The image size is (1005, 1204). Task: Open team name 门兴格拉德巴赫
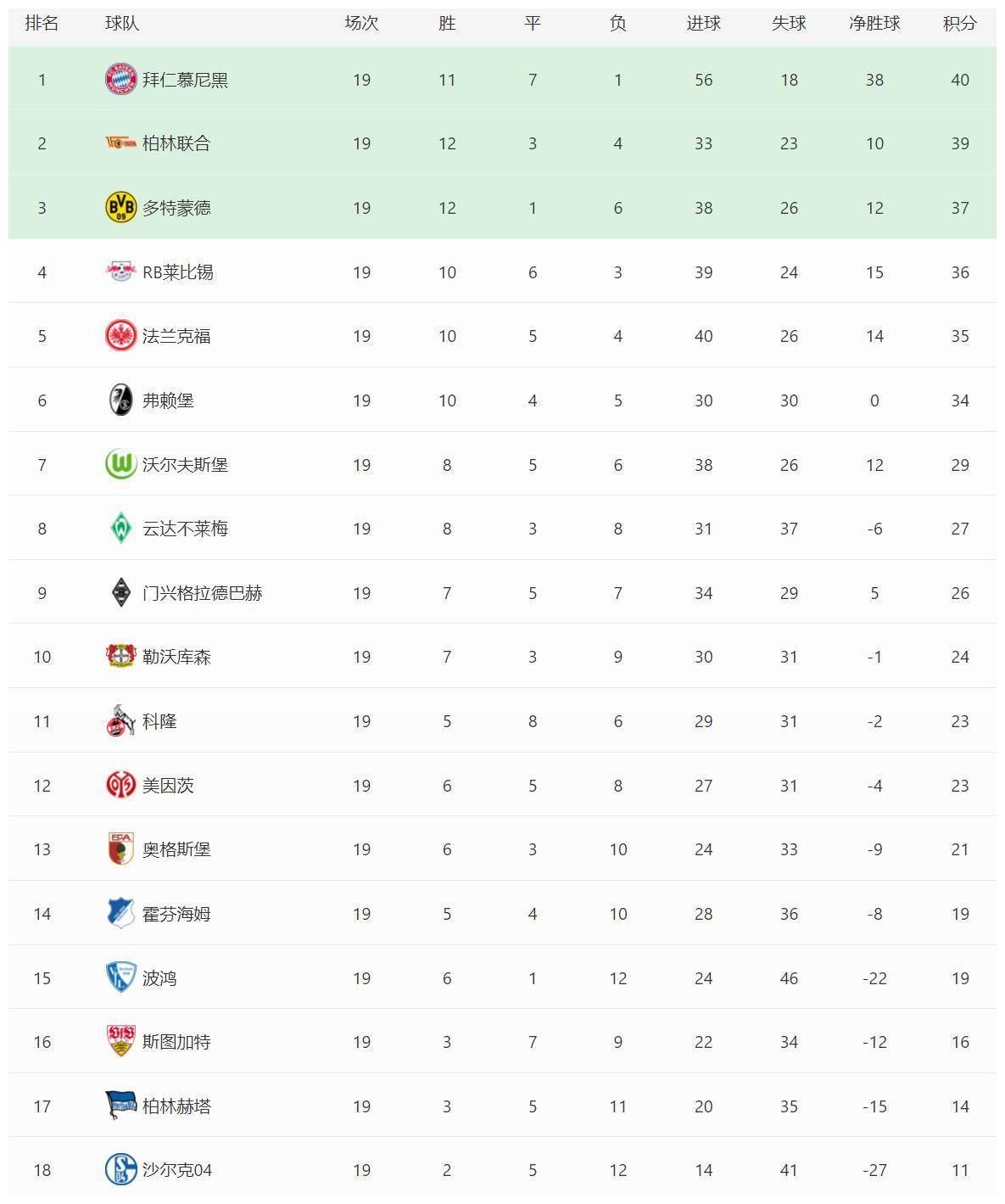tap(202, 593)
